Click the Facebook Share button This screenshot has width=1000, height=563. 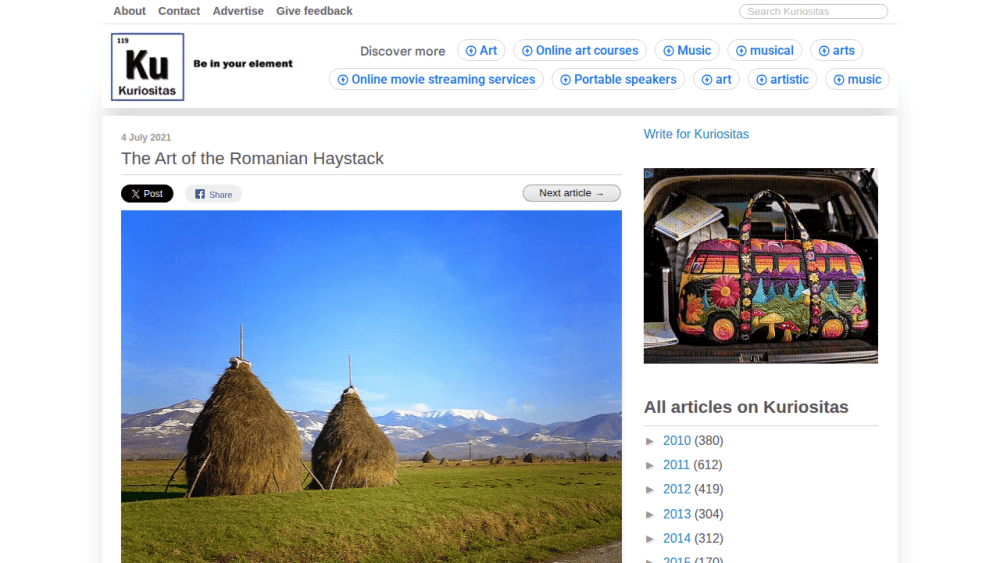pyautogui.click(x=214, y=194)
